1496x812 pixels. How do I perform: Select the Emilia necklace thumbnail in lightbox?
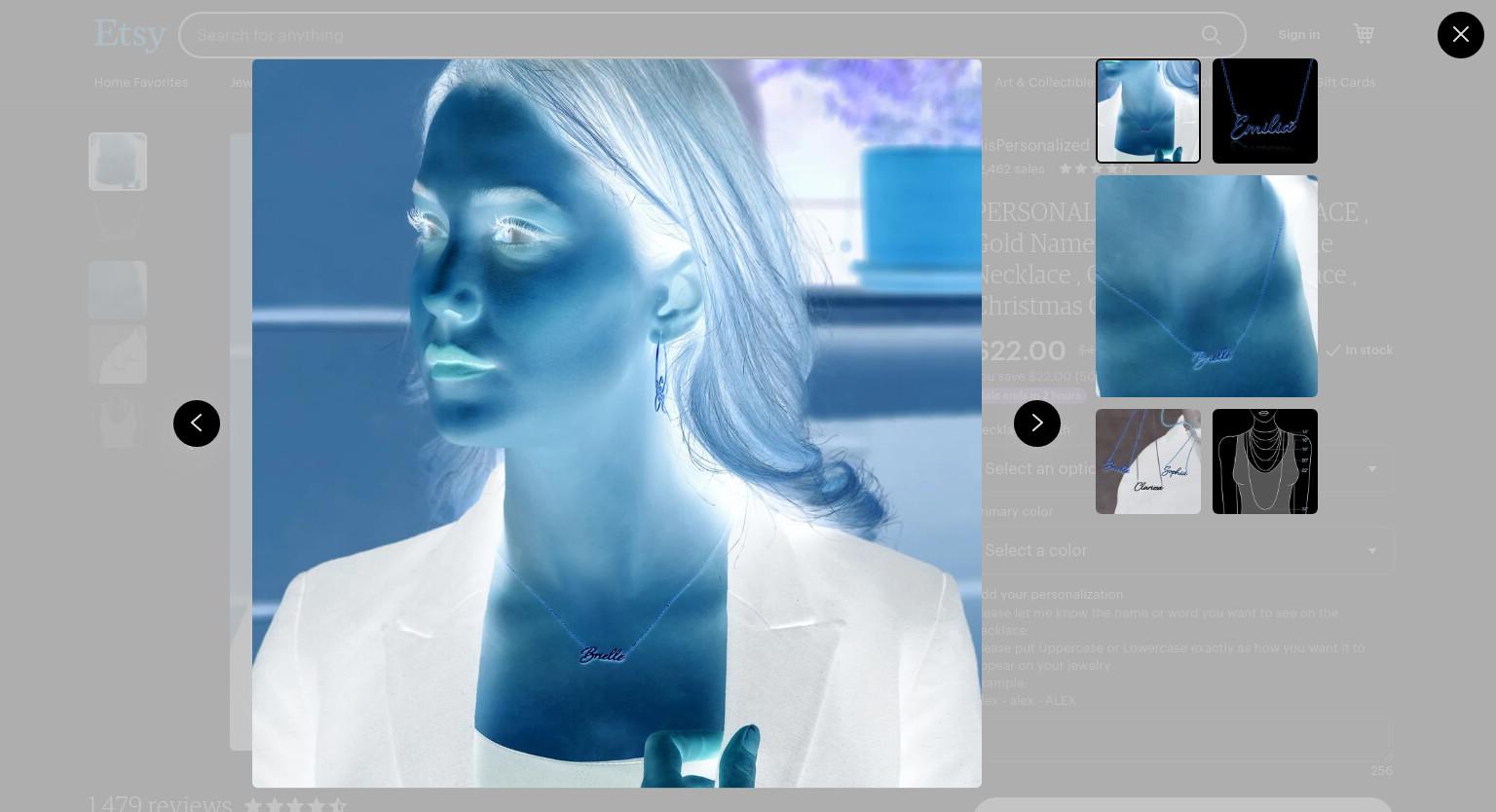pyautogui.click(x=1265, y=111)
